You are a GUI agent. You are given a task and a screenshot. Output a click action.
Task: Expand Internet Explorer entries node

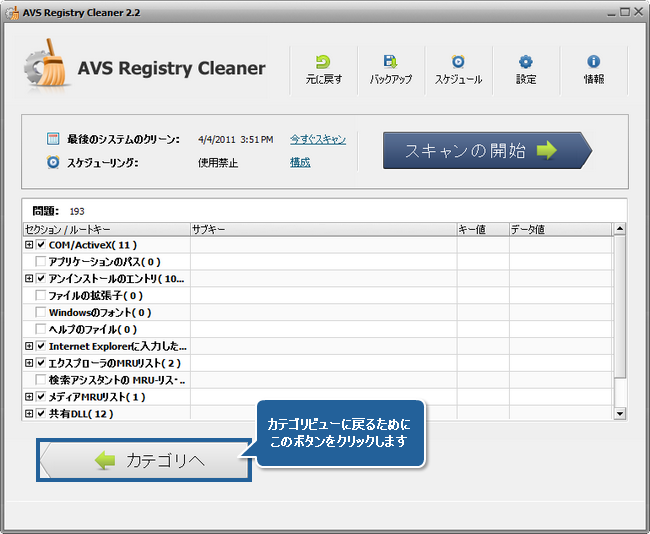[29, 346]
